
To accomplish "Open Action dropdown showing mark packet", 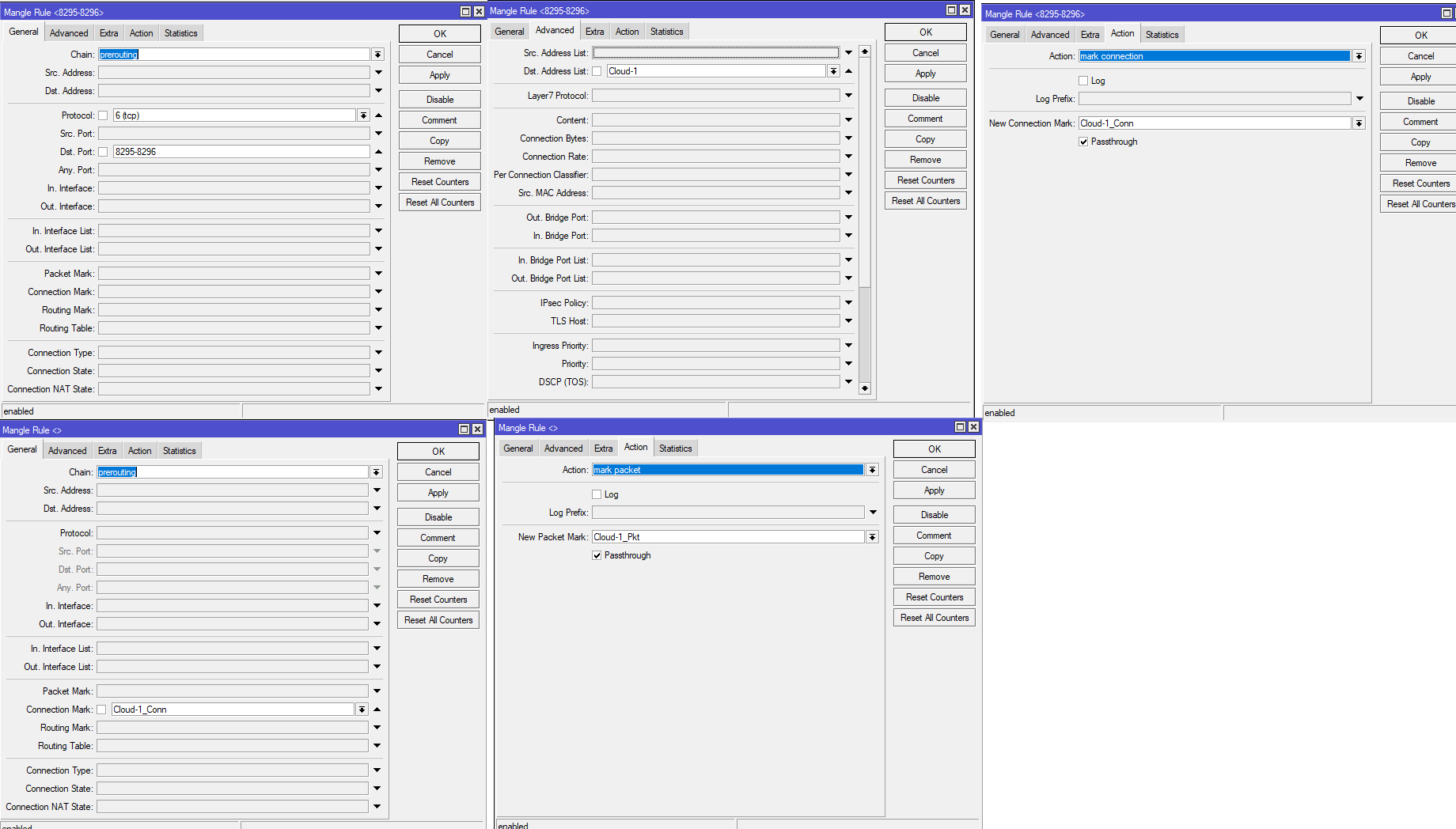I will pyautogui.click(x=872, y=470).
